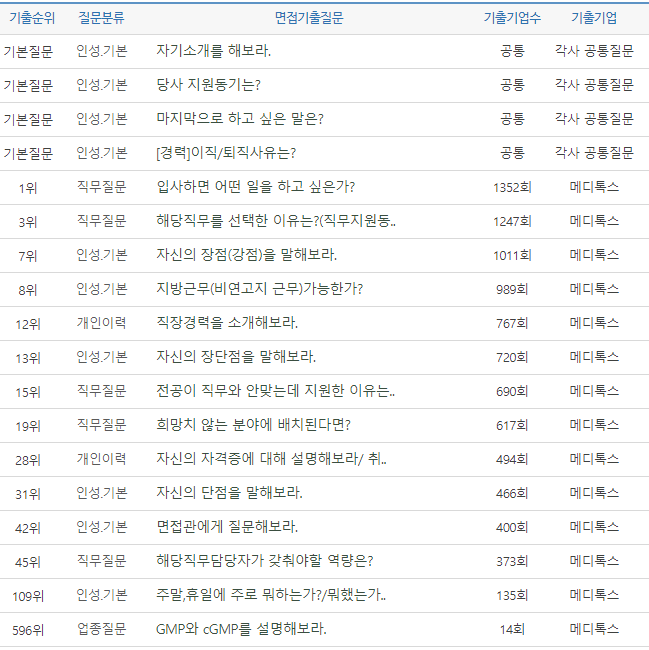Click 메디톡스 in the 596위 row
The height and width of the screenshot is (650, 649).
coord(594,629)
